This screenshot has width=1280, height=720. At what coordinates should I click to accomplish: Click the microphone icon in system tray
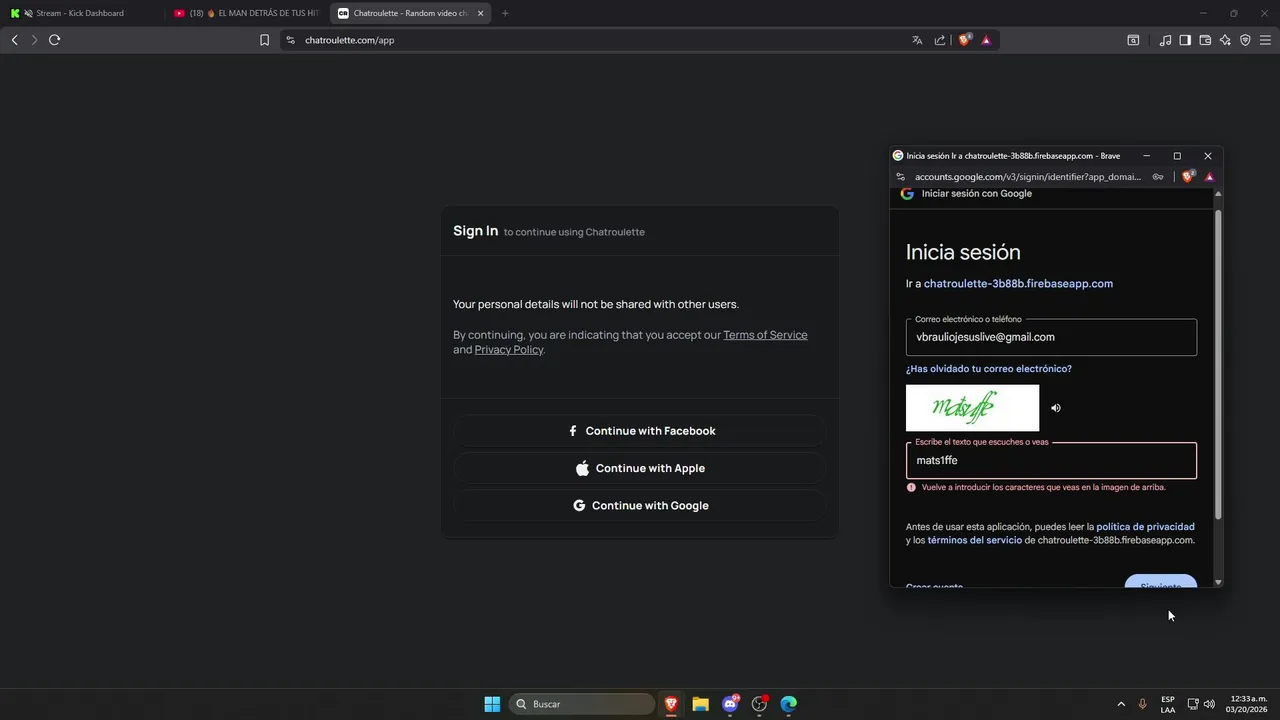1143,704
